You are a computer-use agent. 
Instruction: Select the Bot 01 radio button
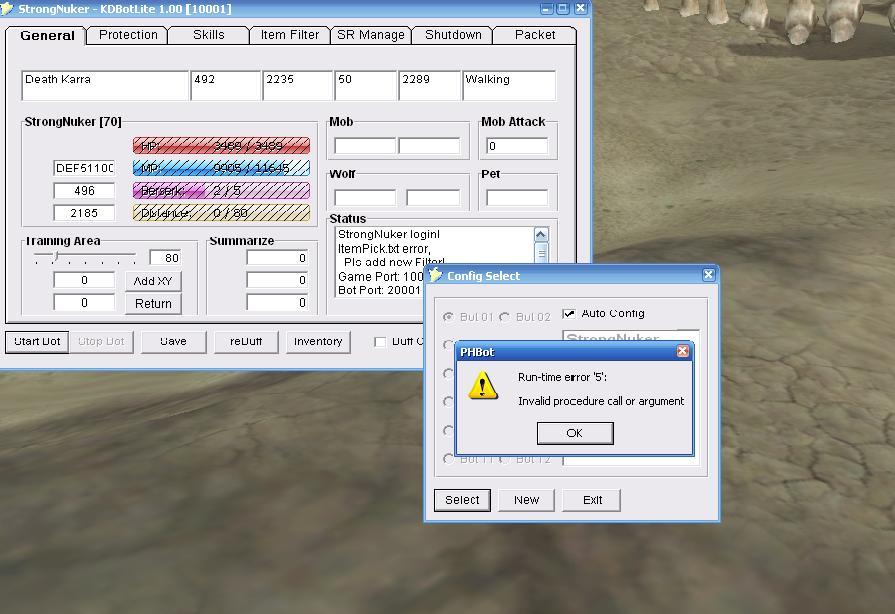[449, 317]
